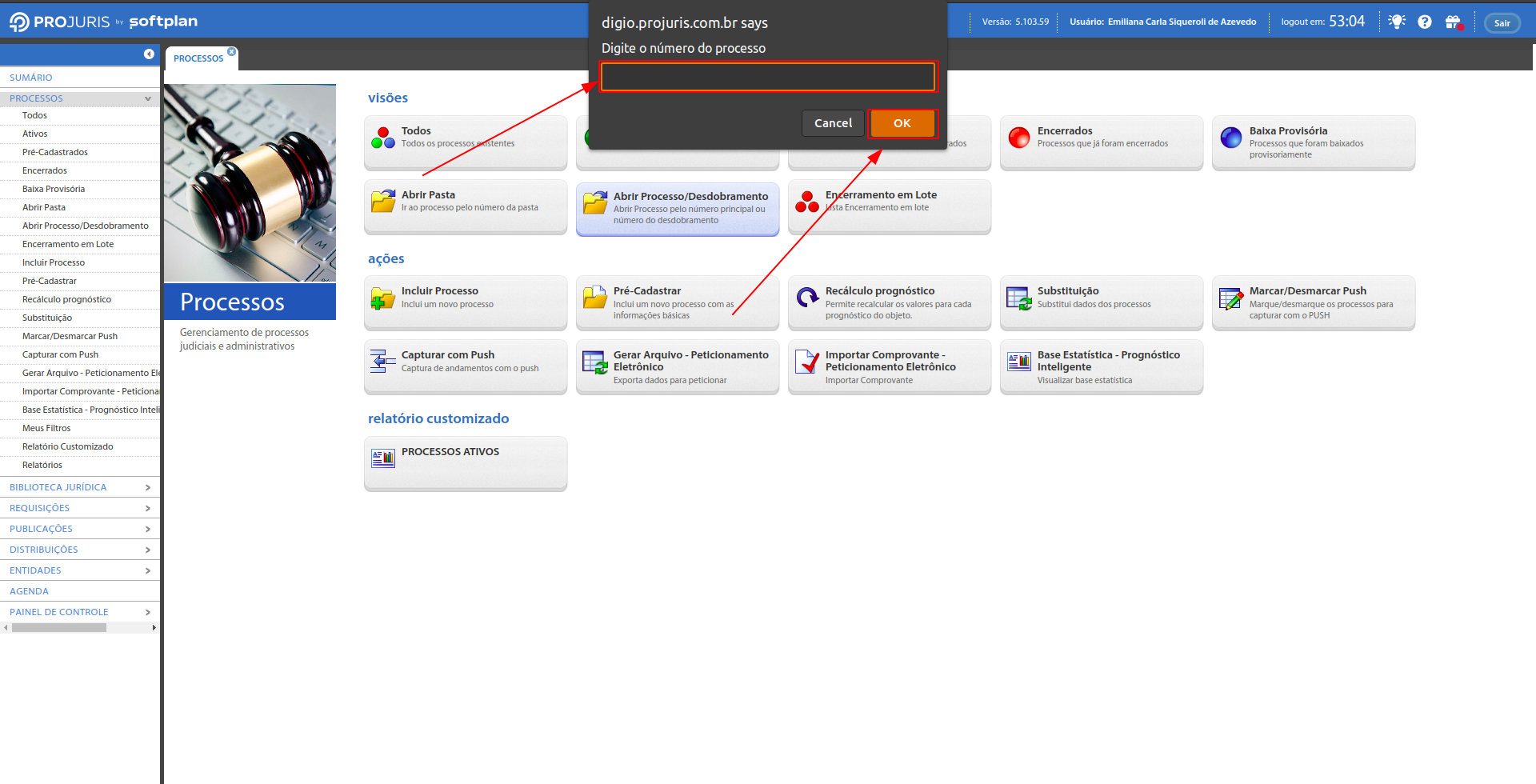Click the Recálculo prognóstico refresh icon
The width and height of the screenshot is (1536, 784).
807,298
